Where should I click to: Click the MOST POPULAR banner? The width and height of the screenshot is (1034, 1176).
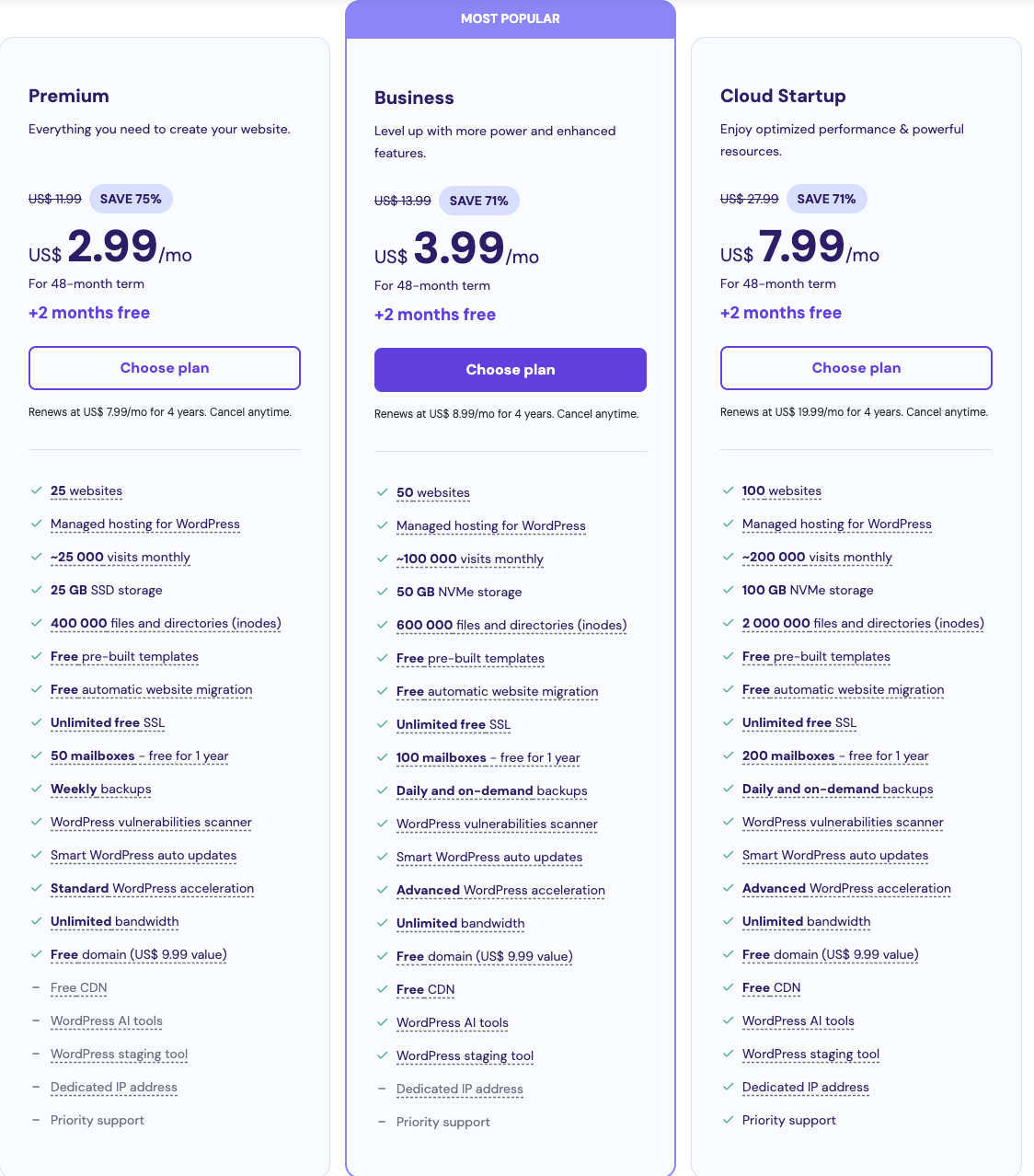coord(511,18)
